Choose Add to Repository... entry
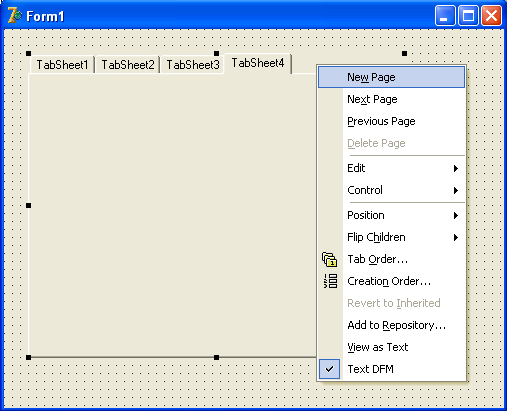Viewport: 507px width, 411px height. [x=391, y=325]
